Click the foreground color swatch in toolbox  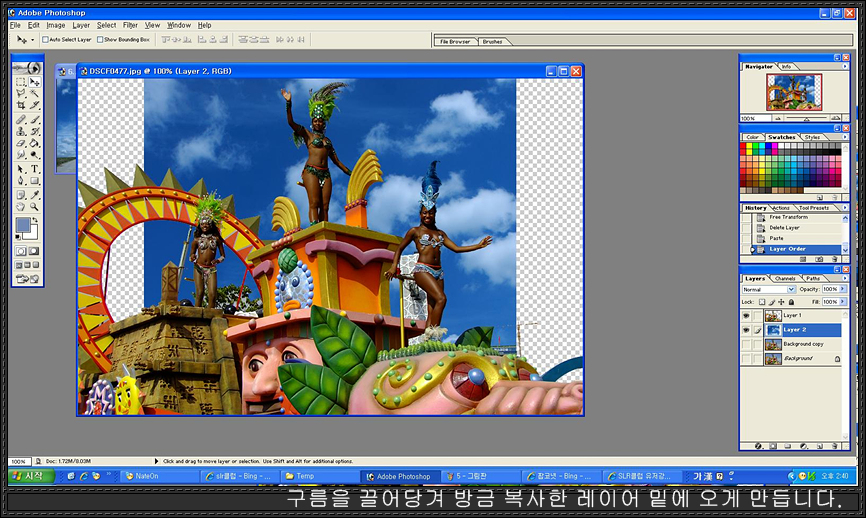click(x=23, y=225)
